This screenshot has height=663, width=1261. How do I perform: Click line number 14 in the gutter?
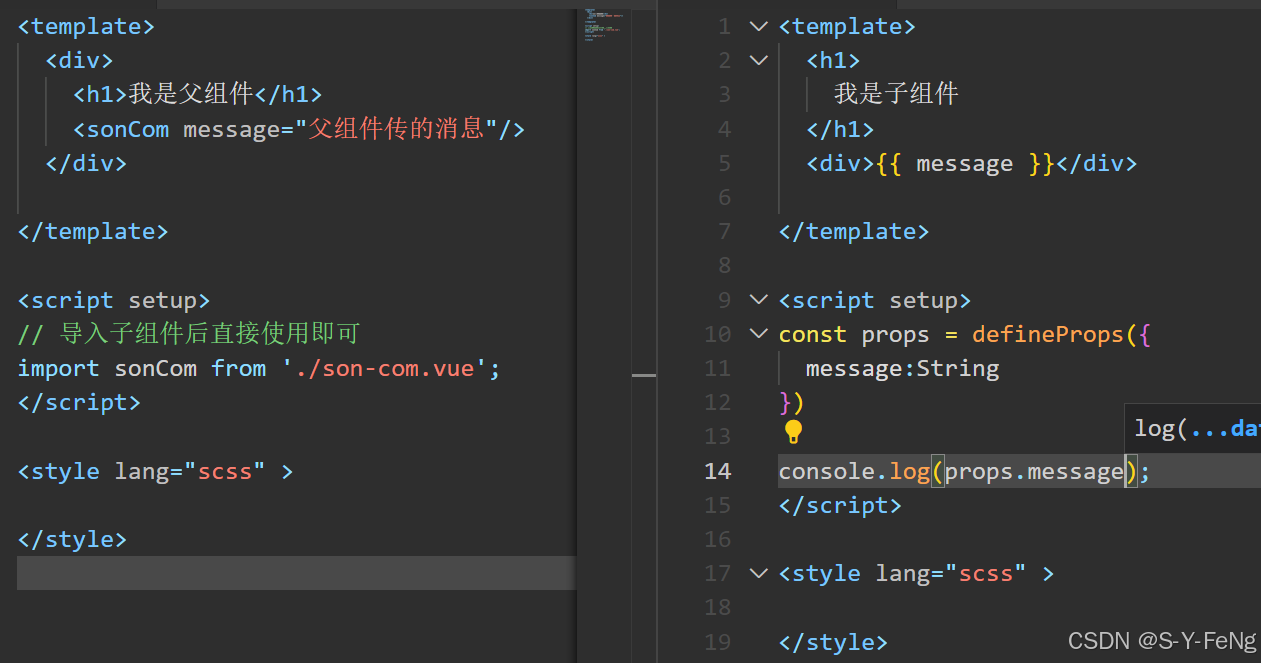coord(717,471)
